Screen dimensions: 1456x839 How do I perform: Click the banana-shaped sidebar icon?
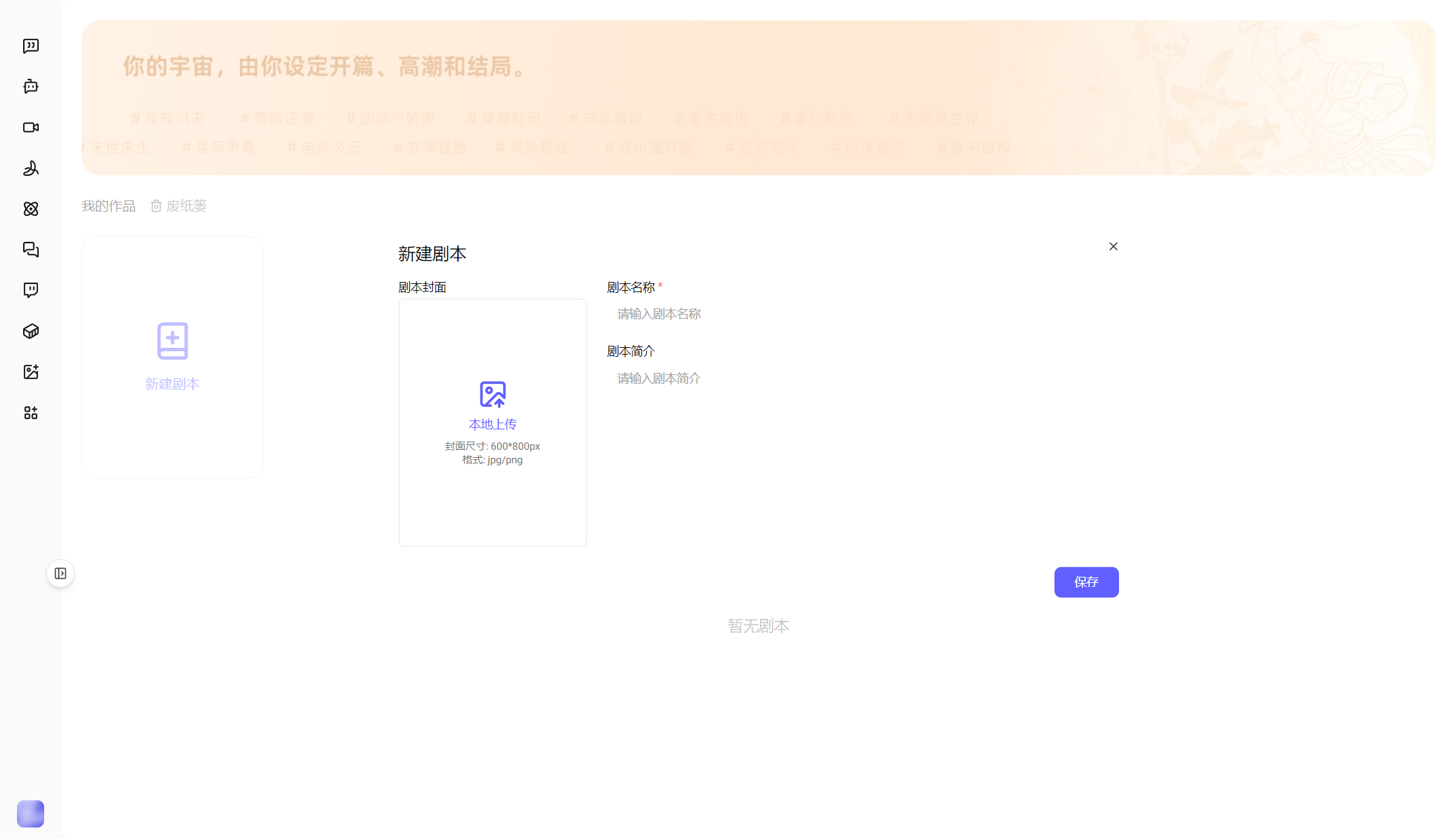[x=31, y=168]
